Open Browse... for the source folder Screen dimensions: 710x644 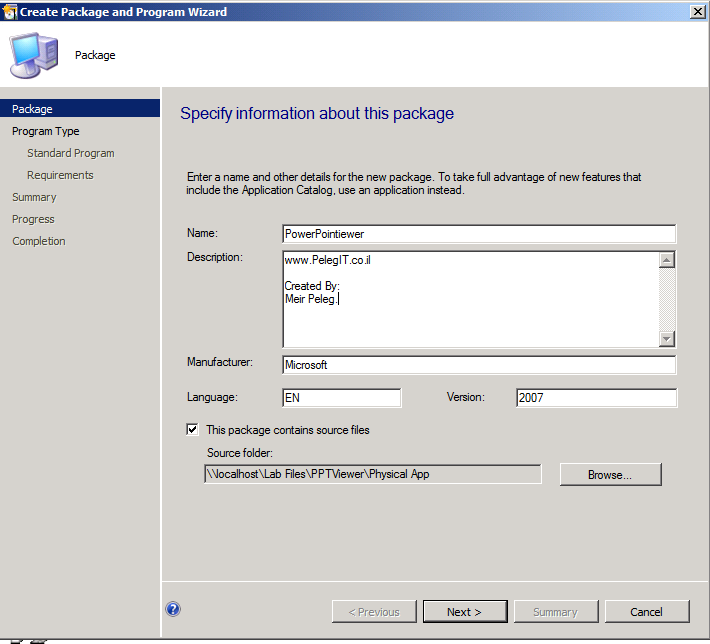click(610, 475)
